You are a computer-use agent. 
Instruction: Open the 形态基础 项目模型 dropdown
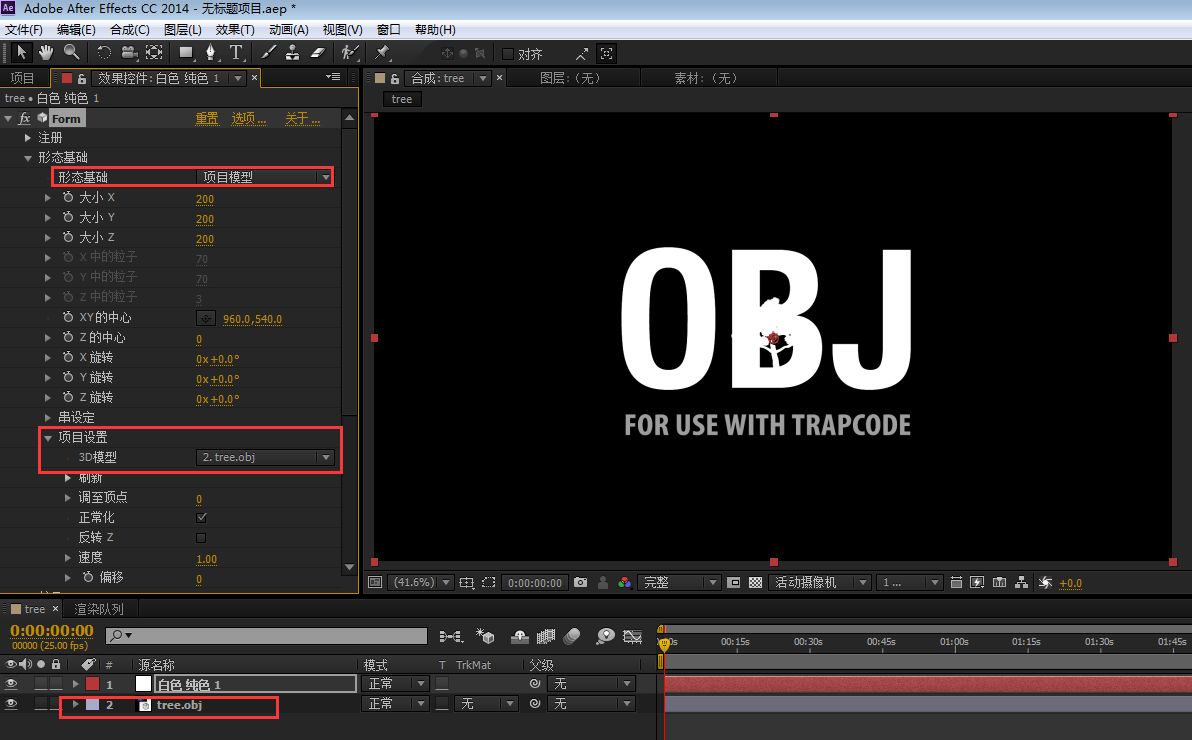click(x=264, y=177)
